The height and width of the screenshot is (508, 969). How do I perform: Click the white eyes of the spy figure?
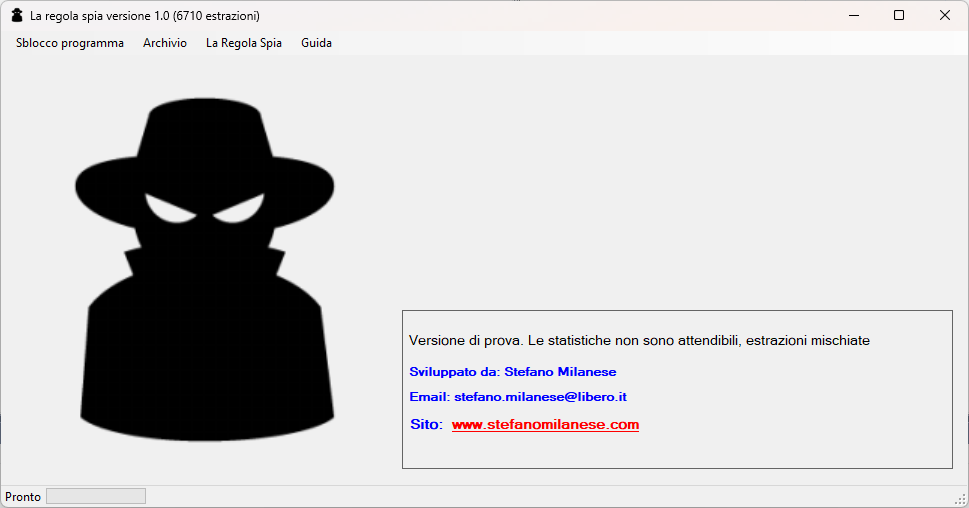[x=205, y=209]
